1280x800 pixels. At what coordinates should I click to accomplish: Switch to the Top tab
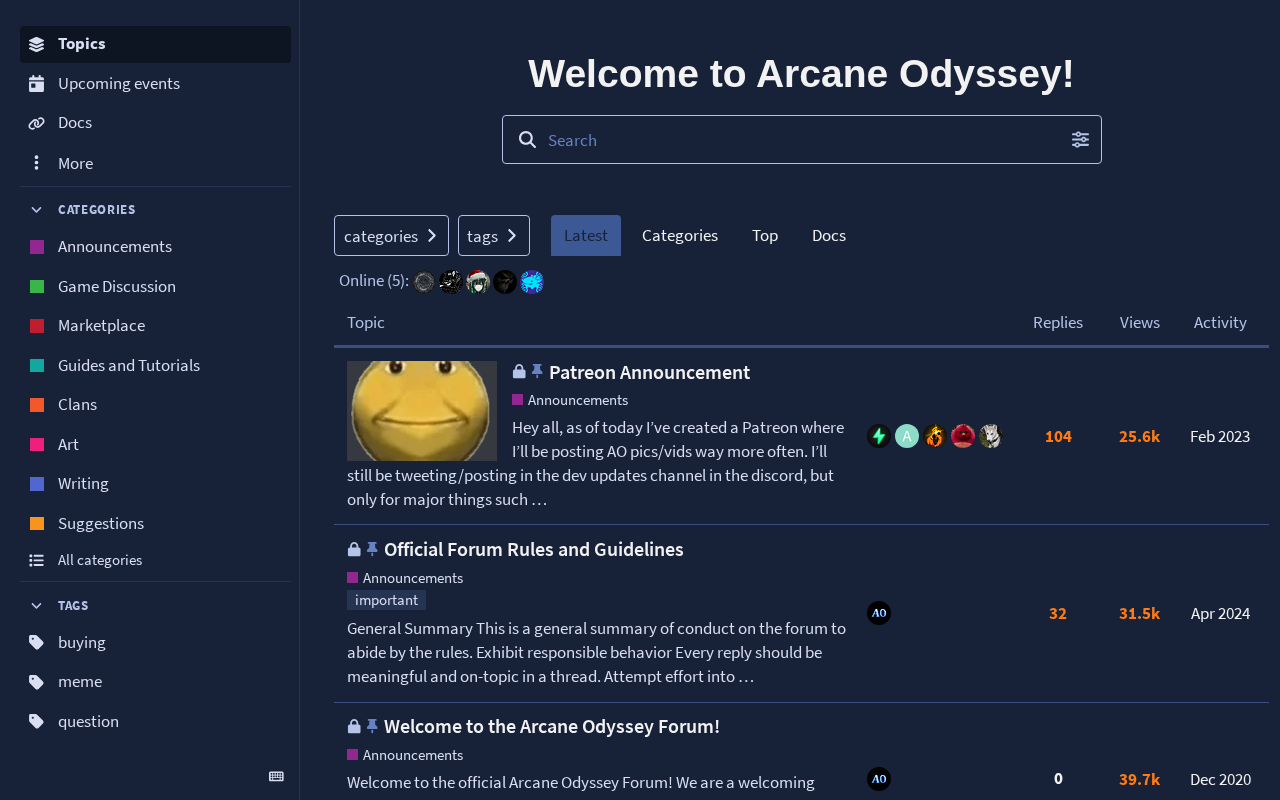[765, 236]
